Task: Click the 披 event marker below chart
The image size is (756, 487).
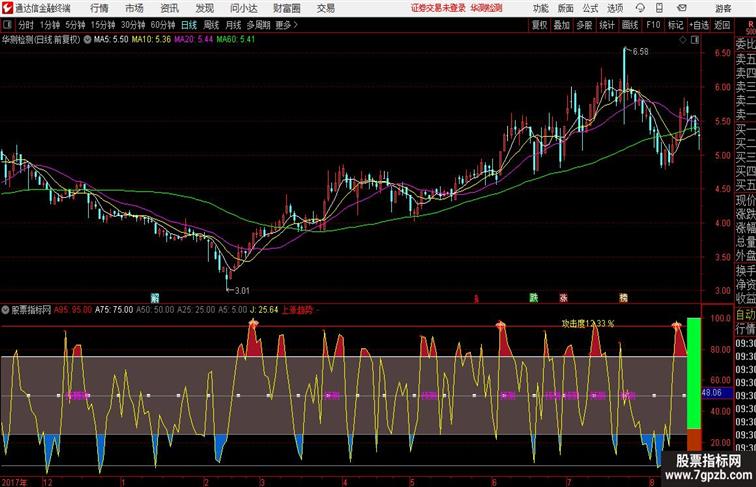Action: coord(623,298)
